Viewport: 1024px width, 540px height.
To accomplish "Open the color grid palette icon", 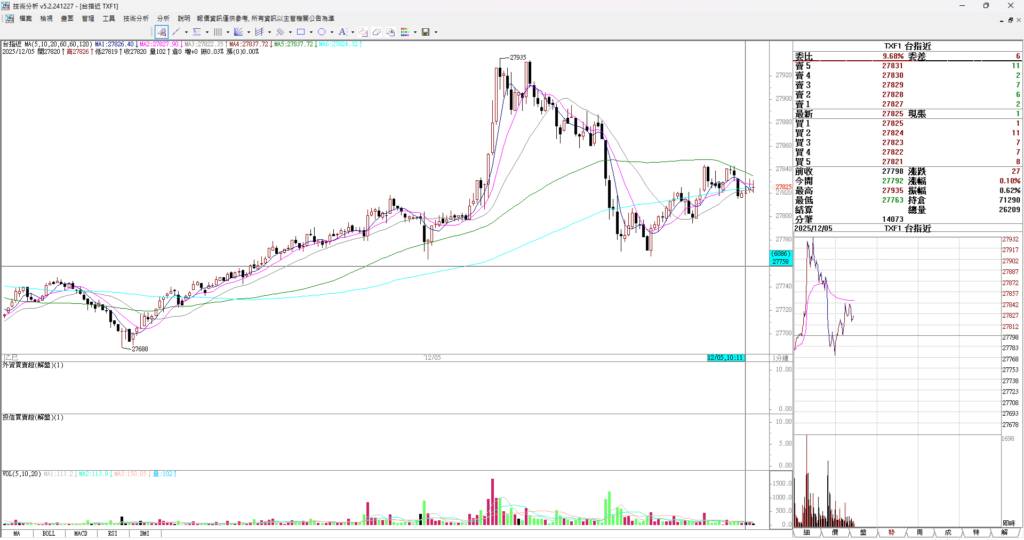I will (404, 32).
